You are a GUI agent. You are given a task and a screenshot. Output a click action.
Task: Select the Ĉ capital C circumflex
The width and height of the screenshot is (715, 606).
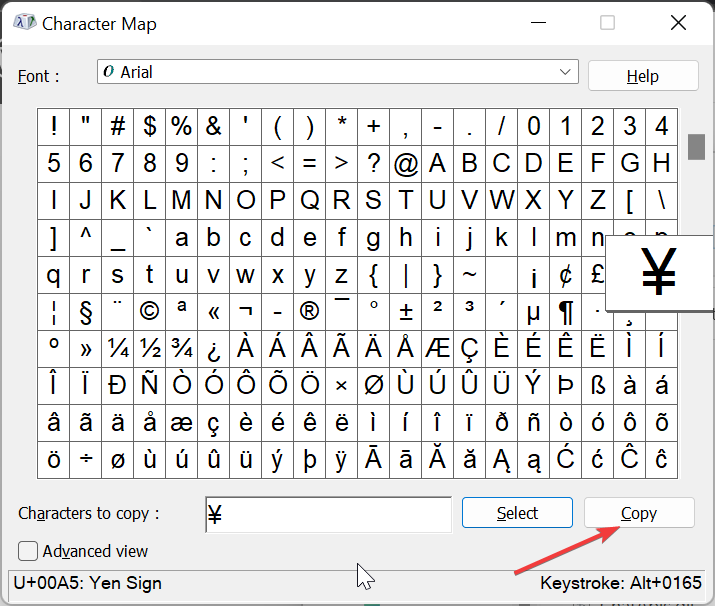pos(629,460)
